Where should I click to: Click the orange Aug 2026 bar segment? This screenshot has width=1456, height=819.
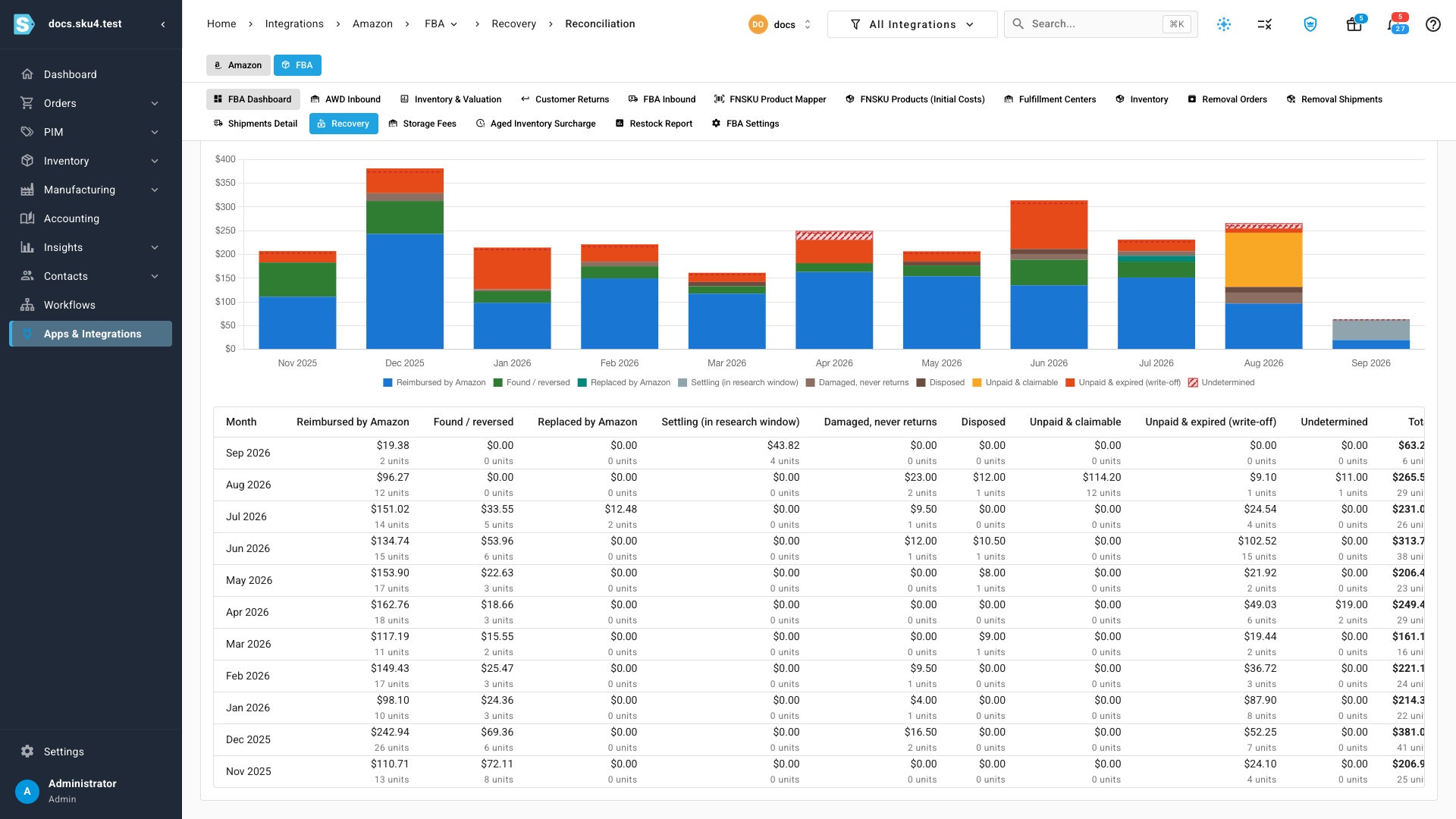[x=1263, y=259]
